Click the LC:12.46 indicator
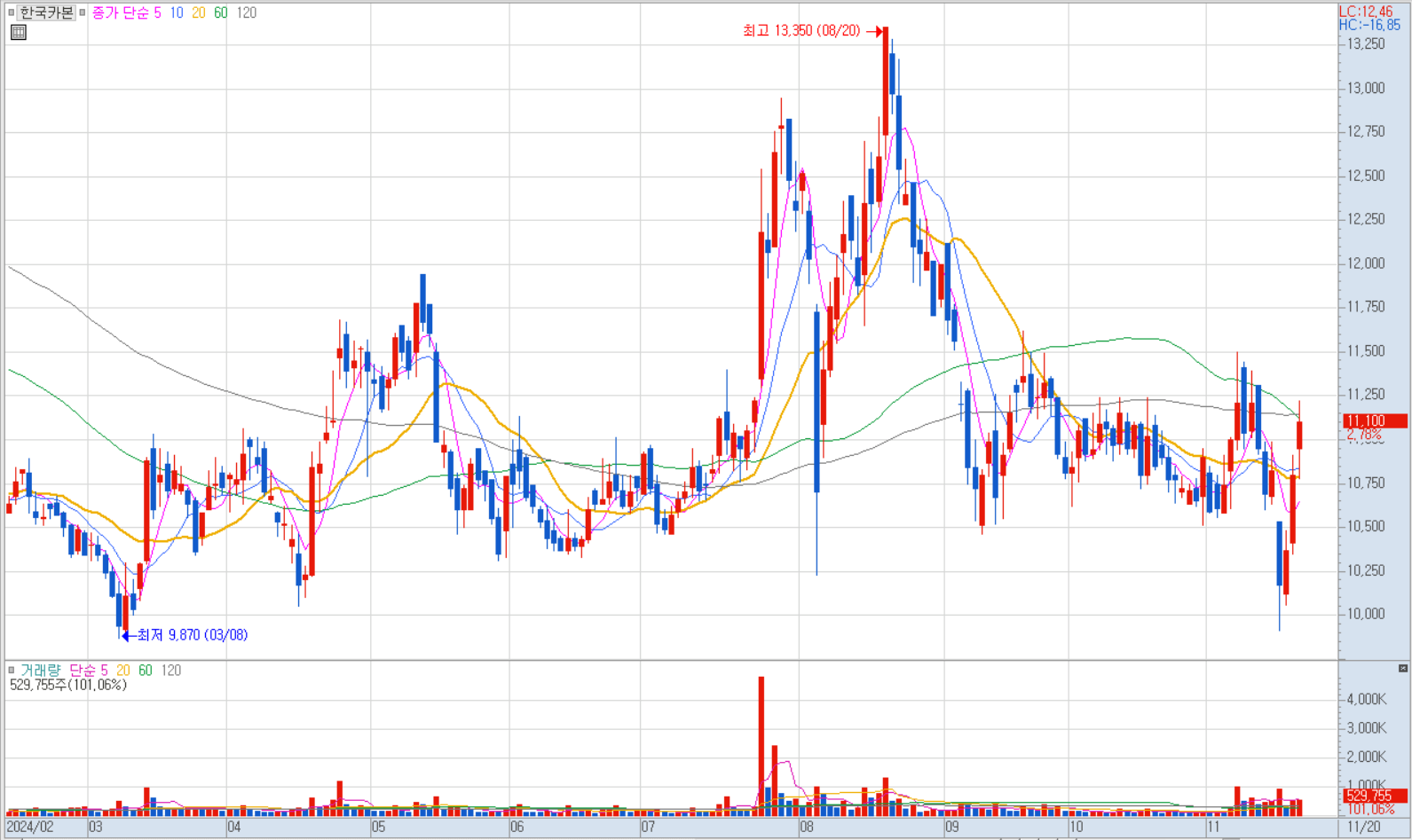 (1366, 12)
